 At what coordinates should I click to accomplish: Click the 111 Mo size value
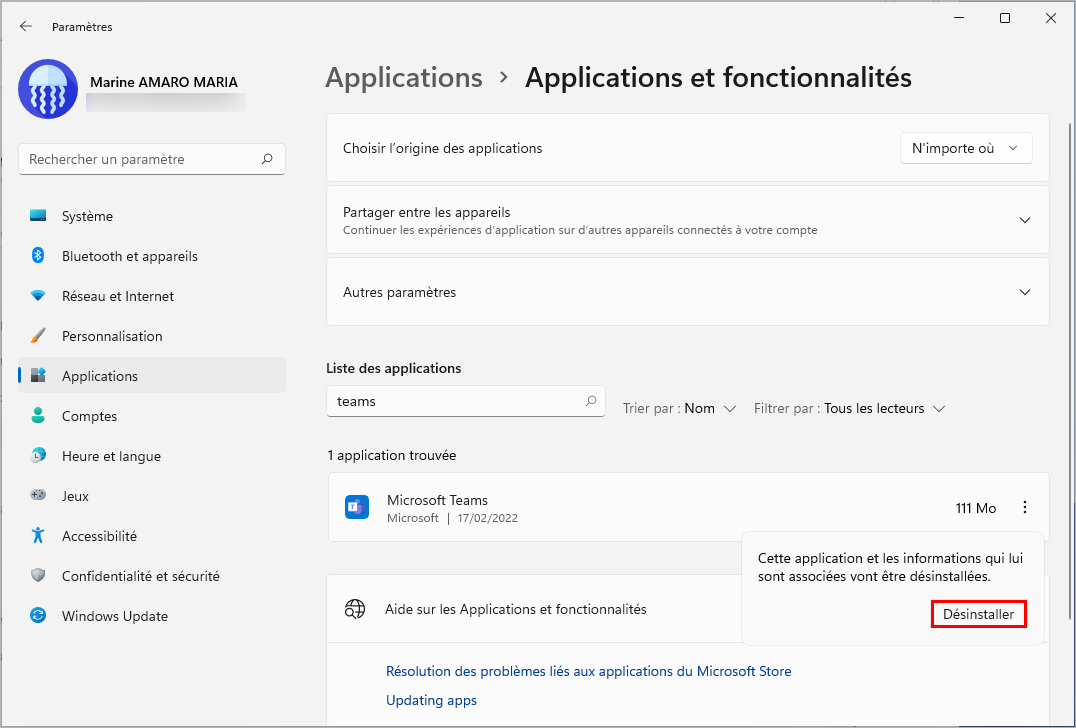pos(976,508)
